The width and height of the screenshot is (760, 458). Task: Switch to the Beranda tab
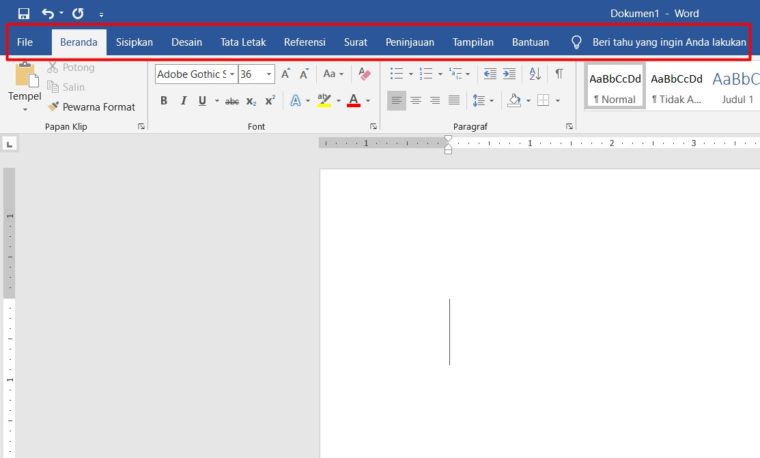point(79,42)
